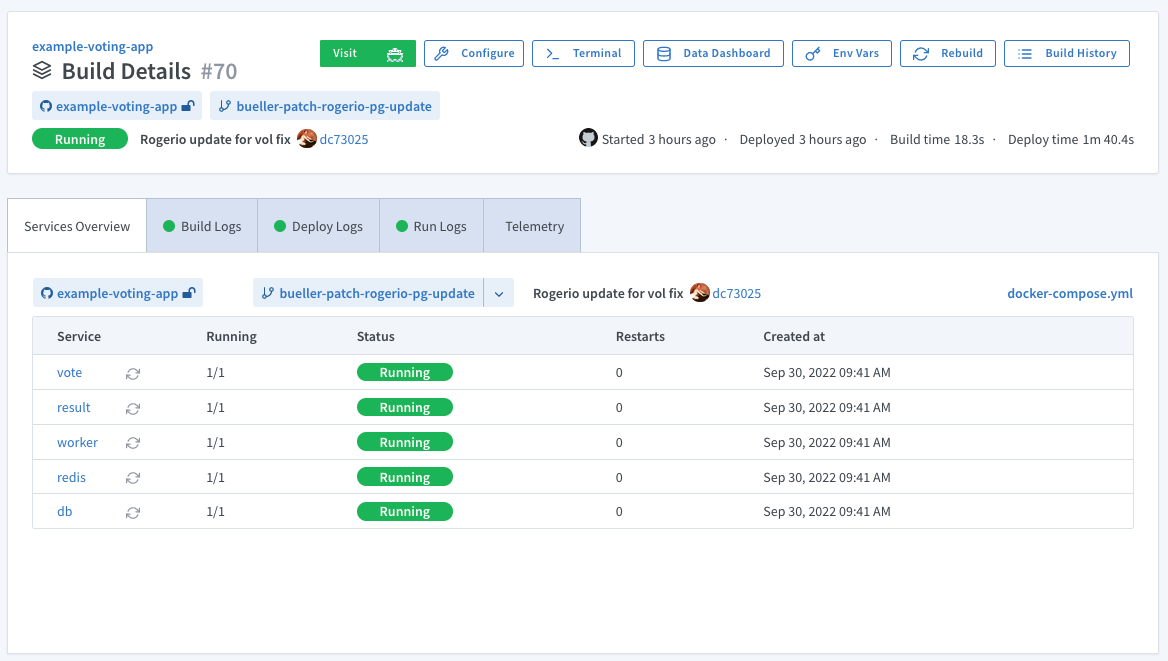Click the database icon on Data Dashboard
Screen dimensions: 1168x661
[x=664, y=54]
